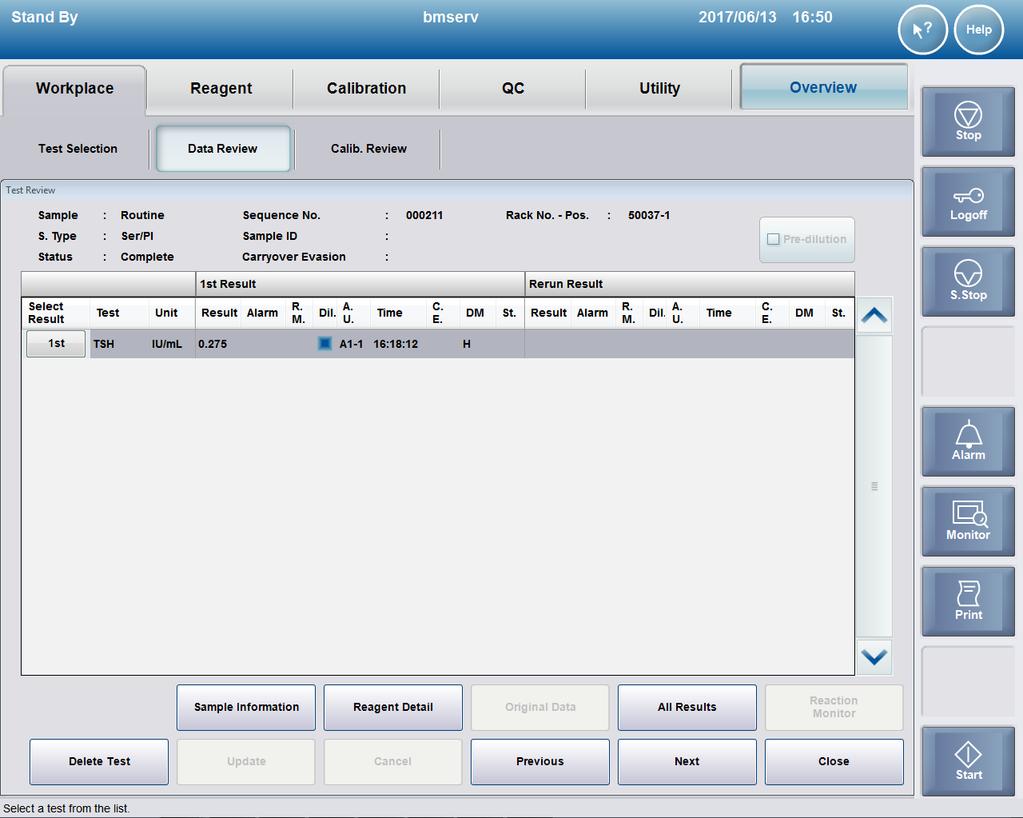This screenshot has width=1023, height=818.
Task: Toggle the Pre-dilution checkbox
Action: [773, 239]
